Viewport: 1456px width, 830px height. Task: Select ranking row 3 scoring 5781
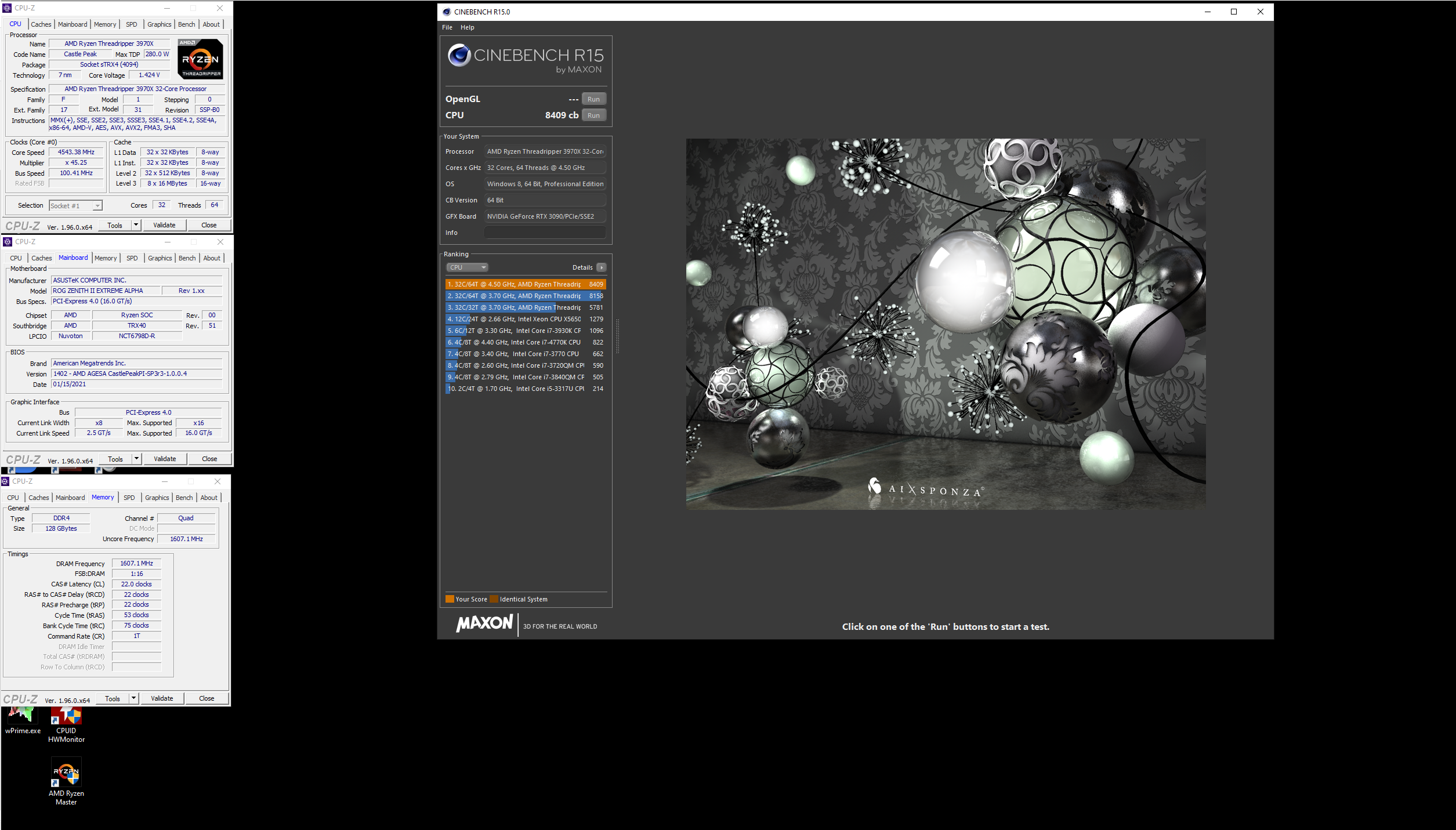tap(526, 307)
